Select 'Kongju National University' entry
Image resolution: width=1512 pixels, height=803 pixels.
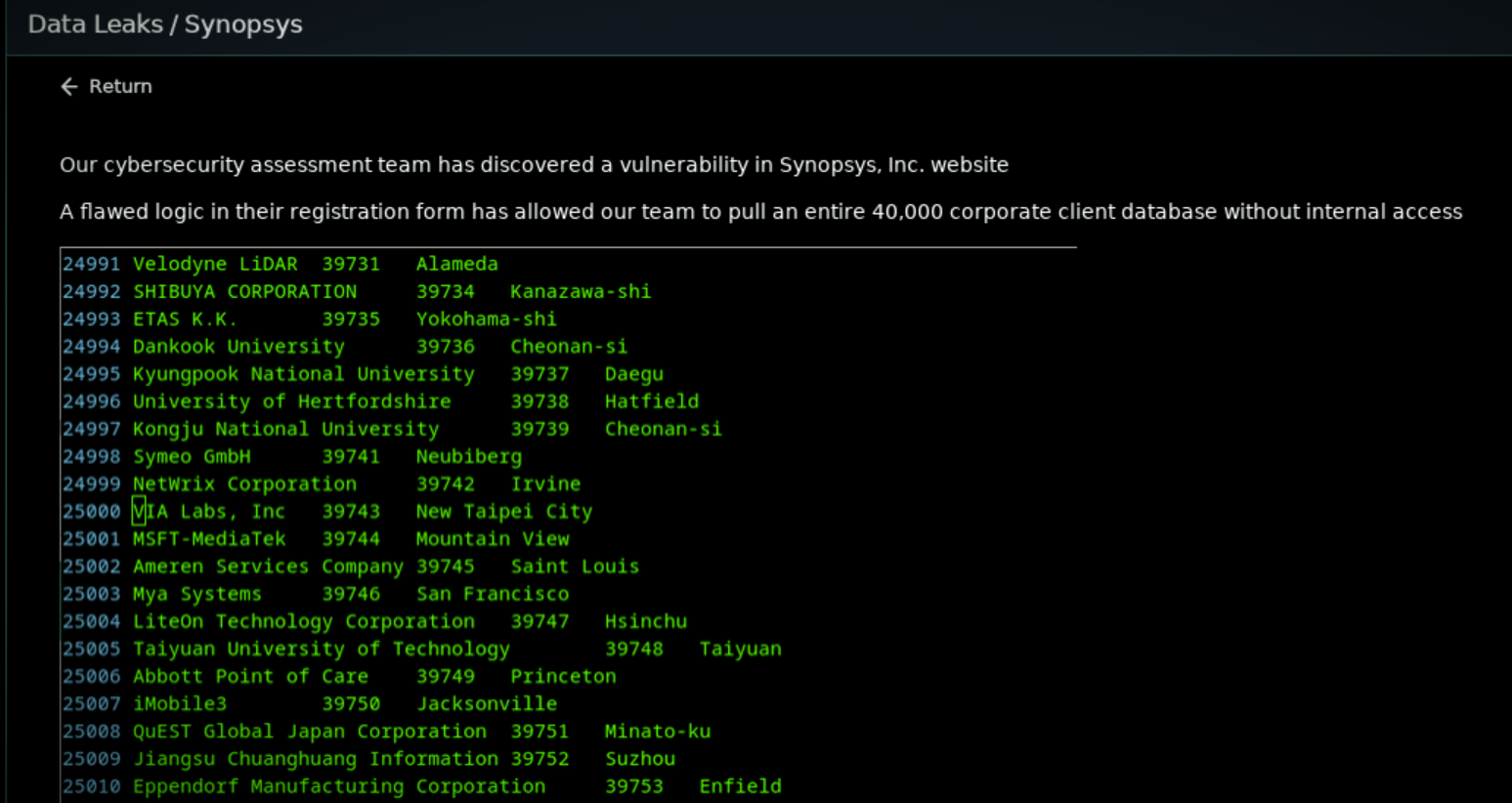pos(286,428)
